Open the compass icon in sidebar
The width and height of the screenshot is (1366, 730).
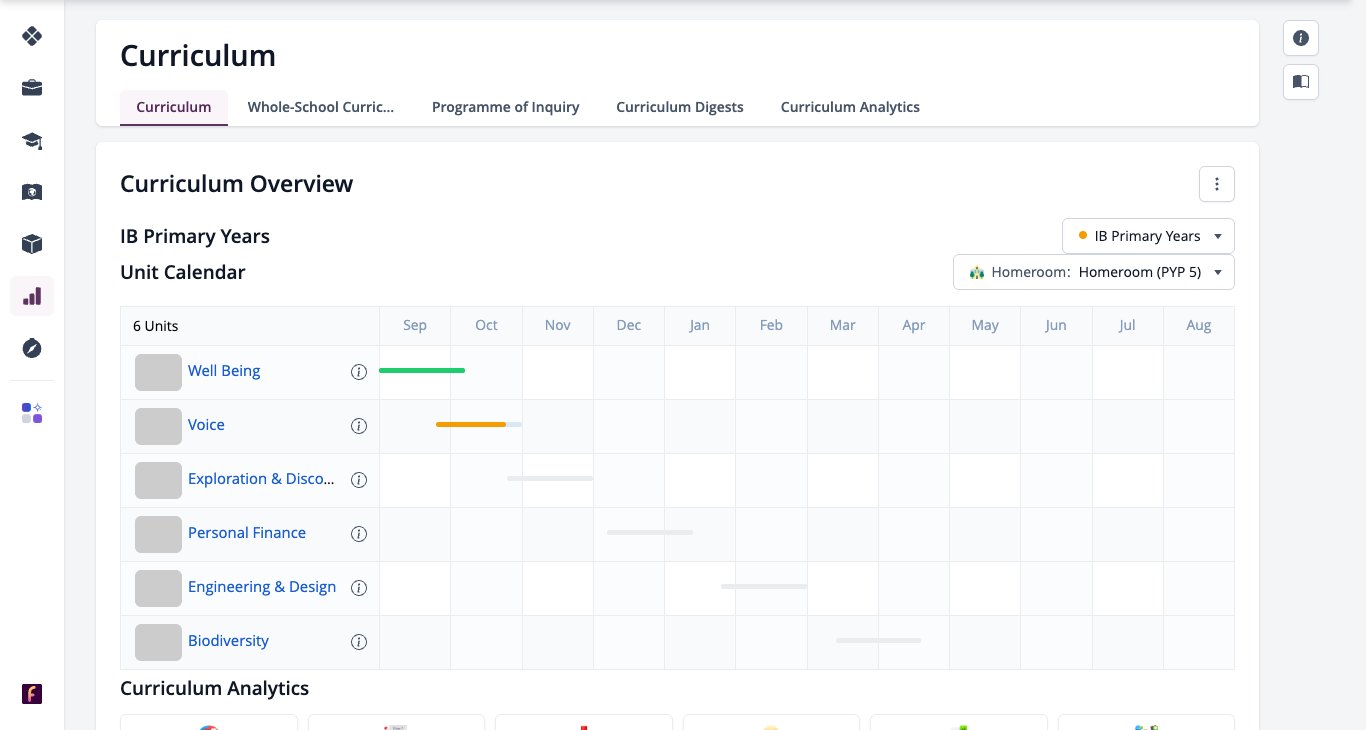[x=32, y=348]
